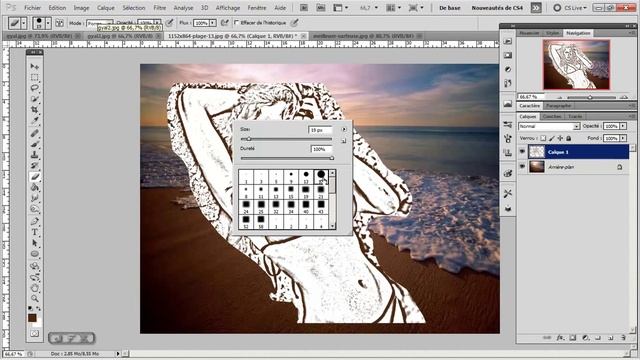Select the Brush tool
Image resolution: width=640 pixels, height=360 pixels.
point(35,144)
